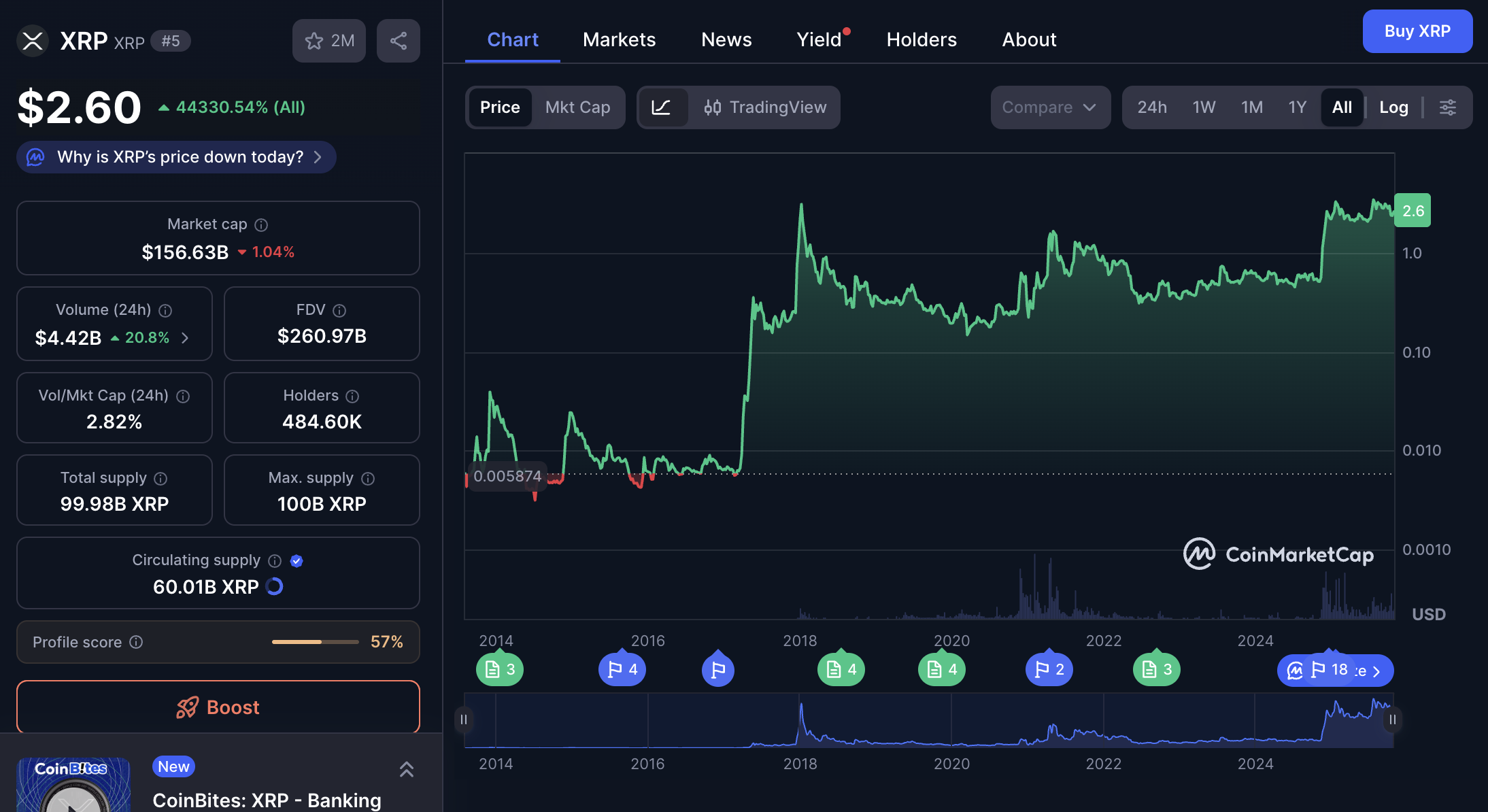Open the Markets tab
Image resolution: width=1488 pixels, height=812 pixels.
point(619,39)
